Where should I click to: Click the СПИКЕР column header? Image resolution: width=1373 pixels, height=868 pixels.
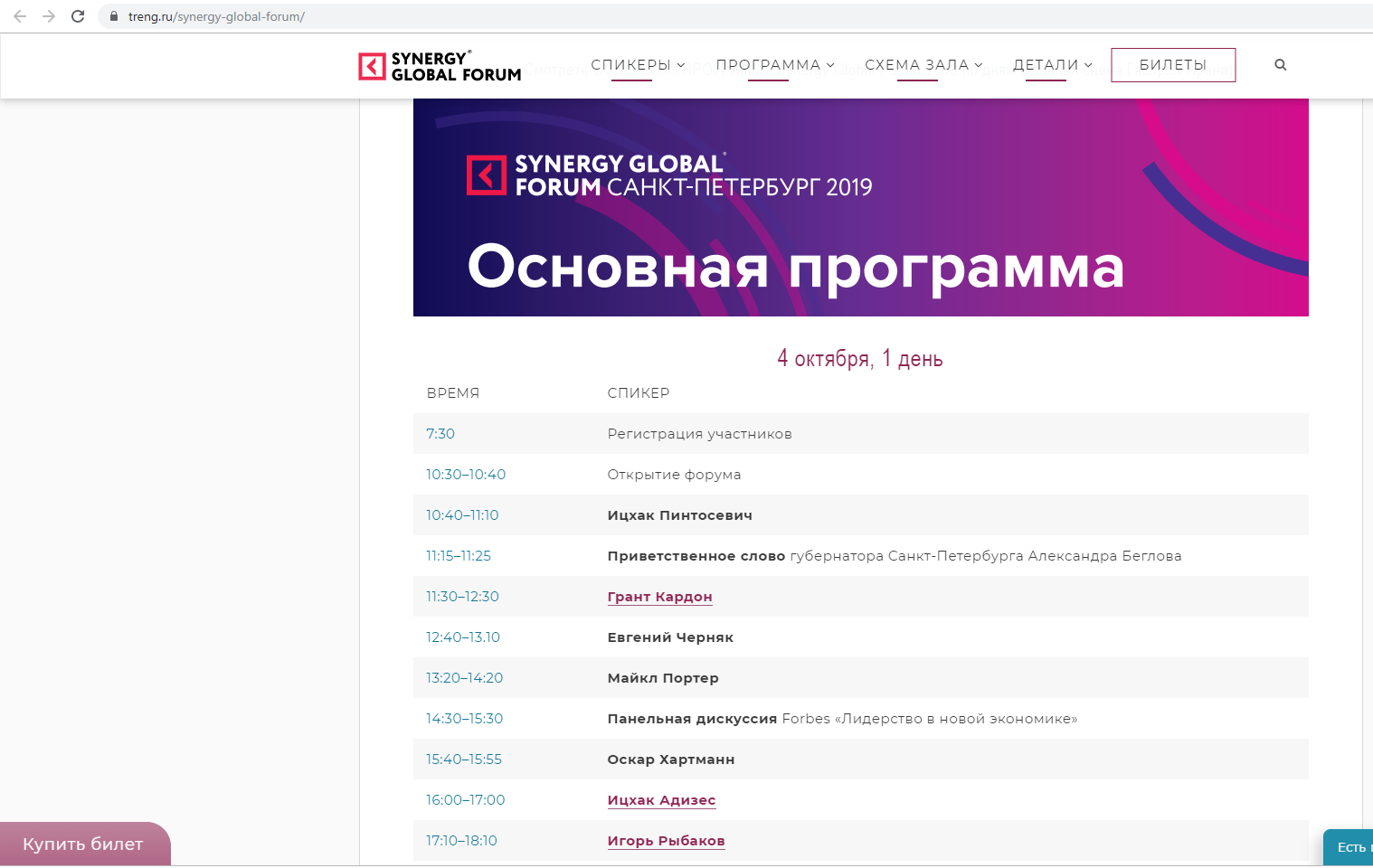coord(639,393)
